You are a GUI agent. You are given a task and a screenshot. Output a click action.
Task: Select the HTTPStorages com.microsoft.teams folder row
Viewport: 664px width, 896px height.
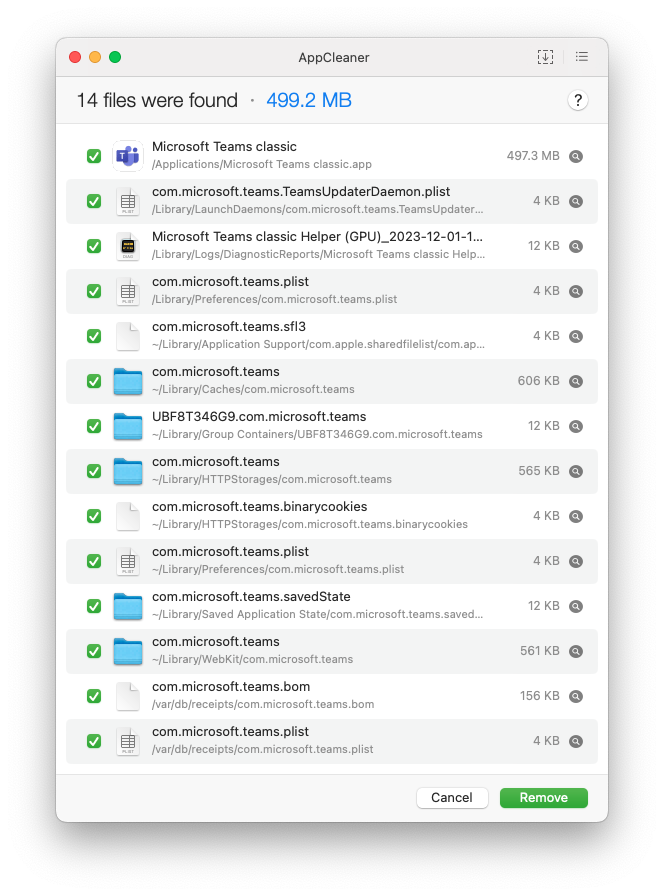pyautogui.click(x=332, y=471)
